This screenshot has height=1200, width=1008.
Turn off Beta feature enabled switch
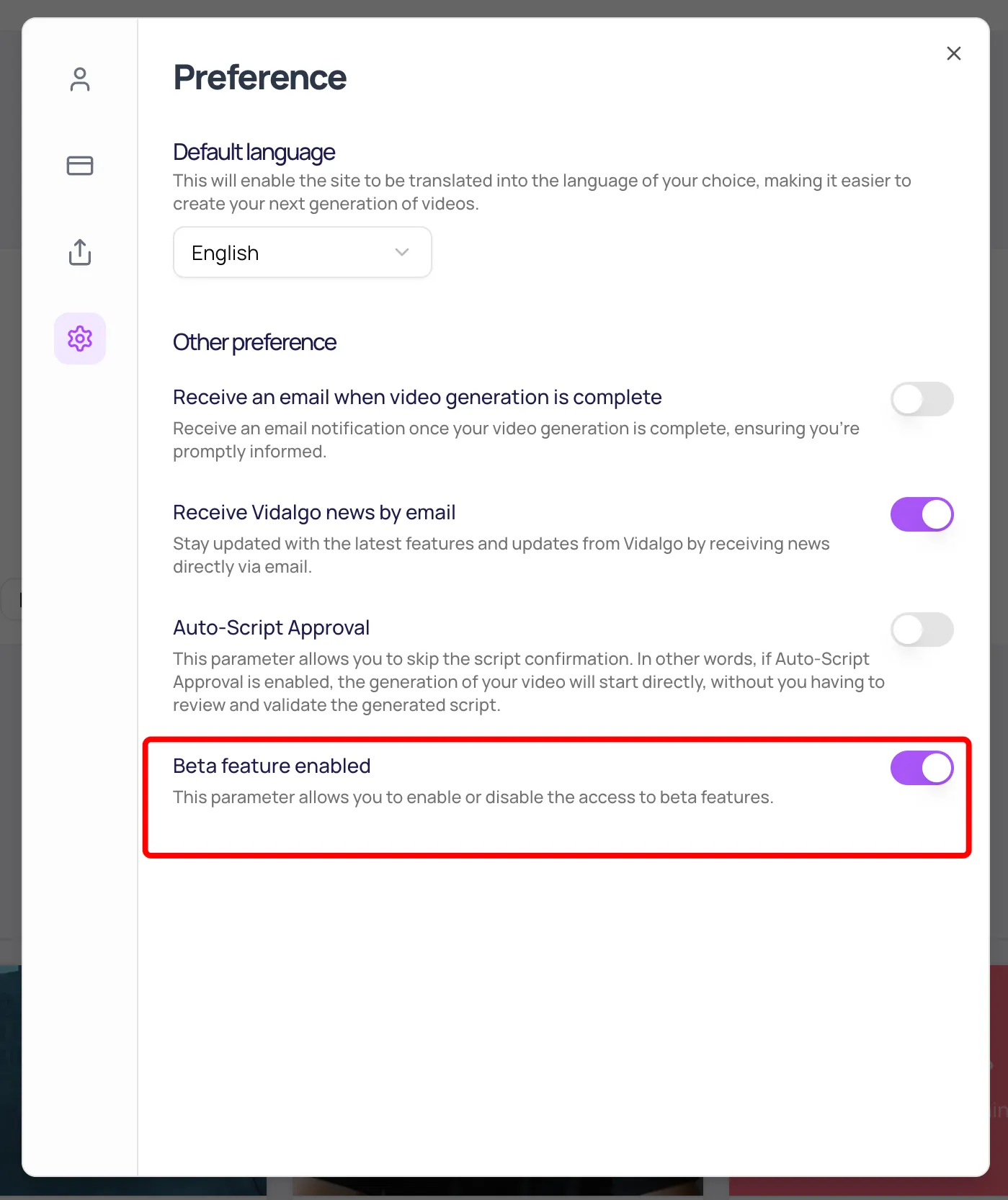[x=922, y=768]
